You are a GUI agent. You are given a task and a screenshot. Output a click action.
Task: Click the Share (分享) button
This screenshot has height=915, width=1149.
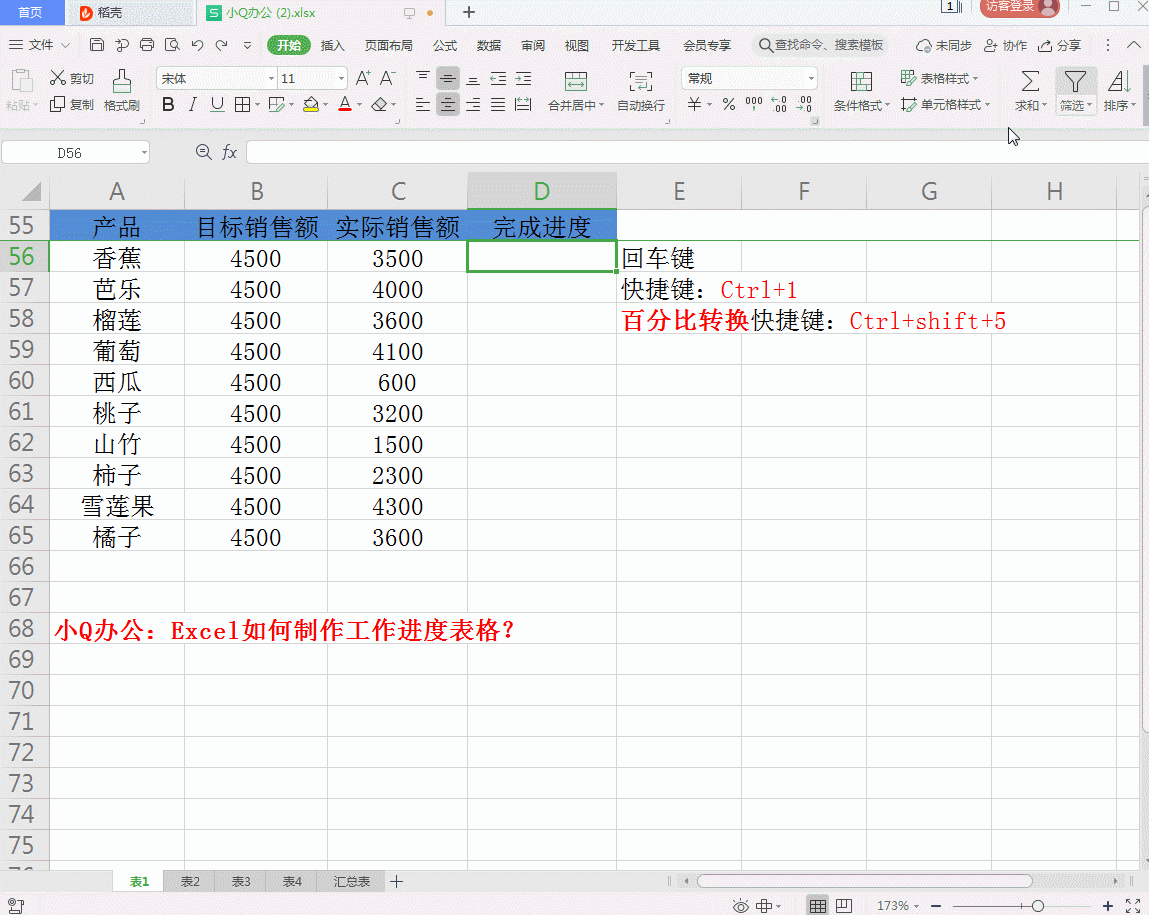1060,45
